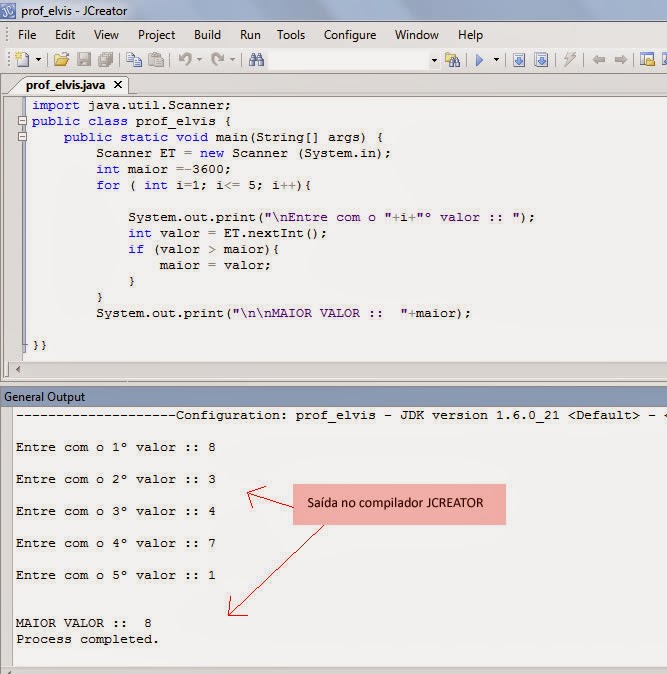Viewport: 667px width, 674px height.
Task: Open the Redo history dropdown arrow
Action: tap(233, 59)
